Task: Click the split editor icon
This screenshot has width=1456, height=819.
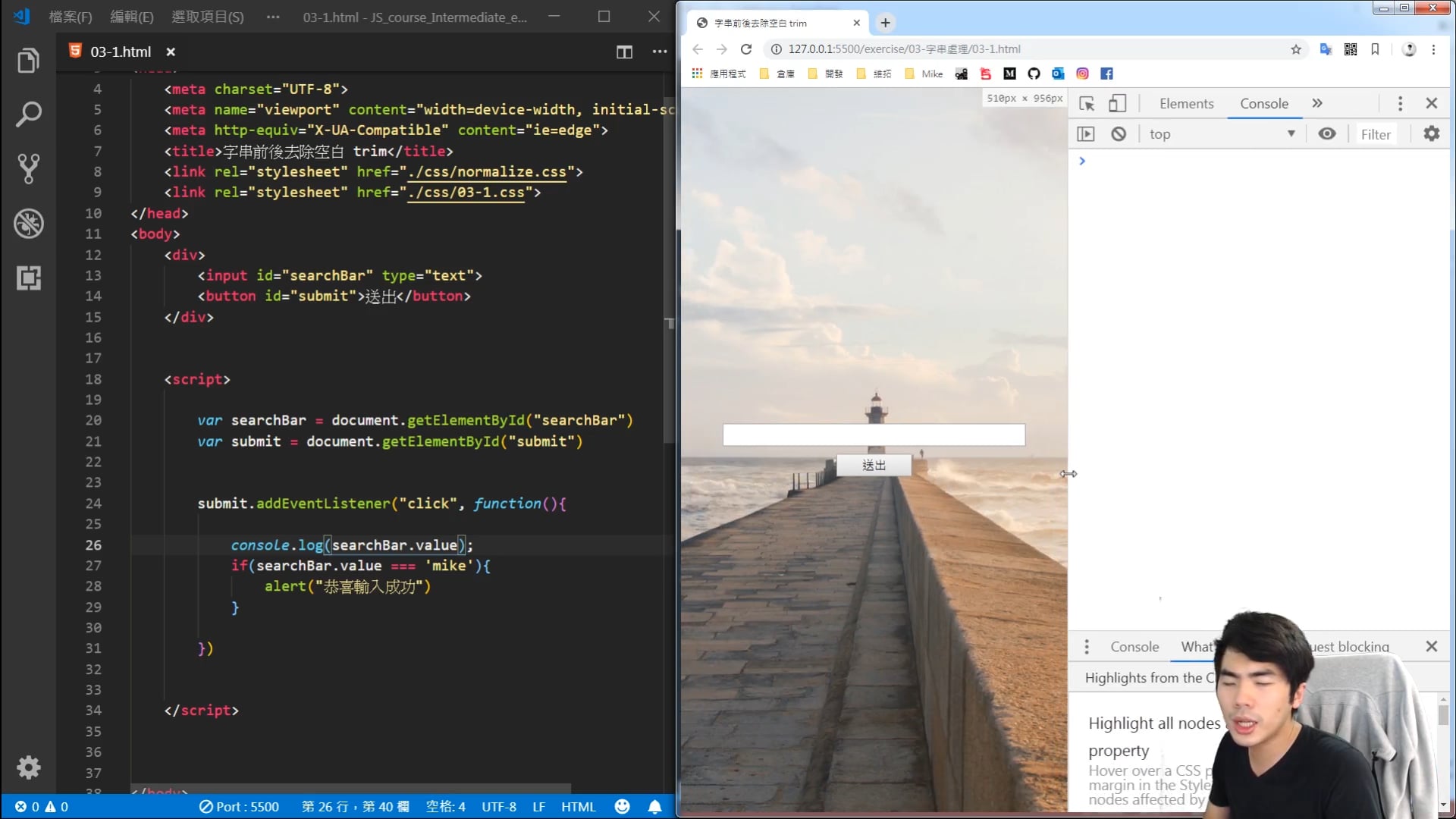Action: pos(624,52)
